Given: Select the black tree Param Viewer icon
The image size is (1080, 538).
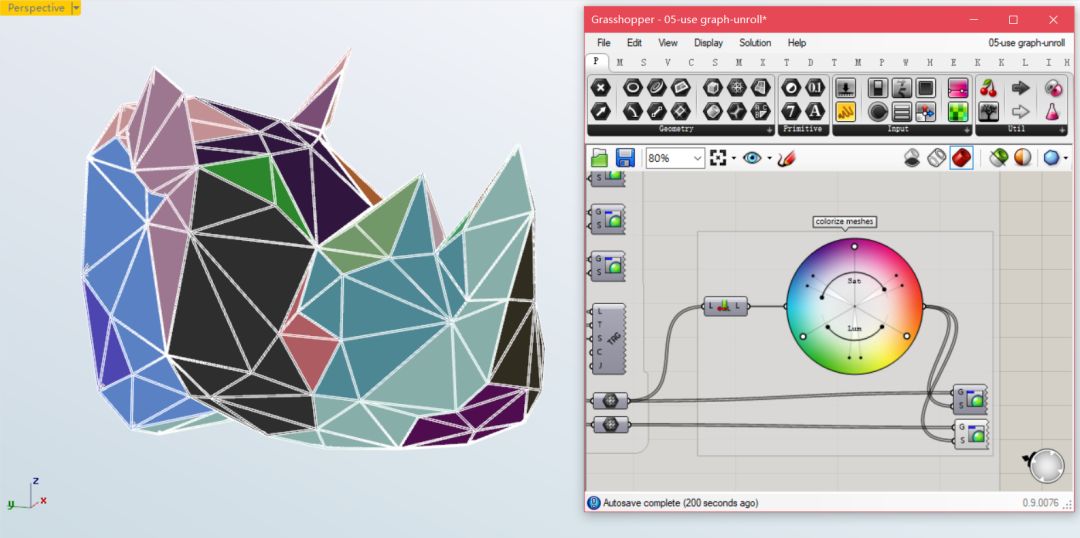Looking at the screenshot, I should 988,111.
